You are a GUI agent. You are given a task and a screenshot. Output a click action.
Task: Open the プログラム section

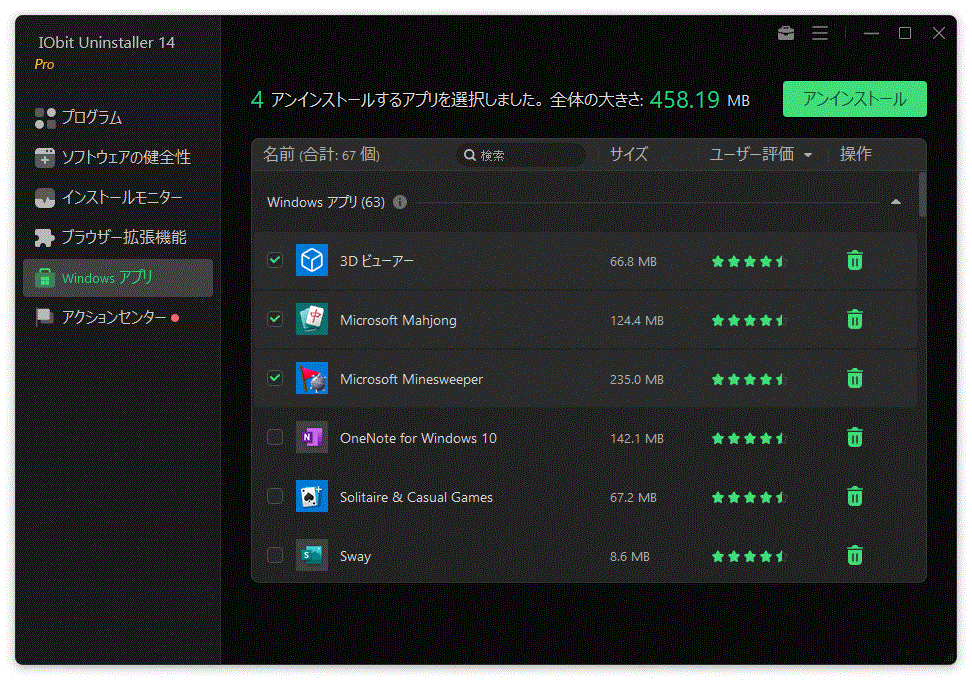pos(118,118)
